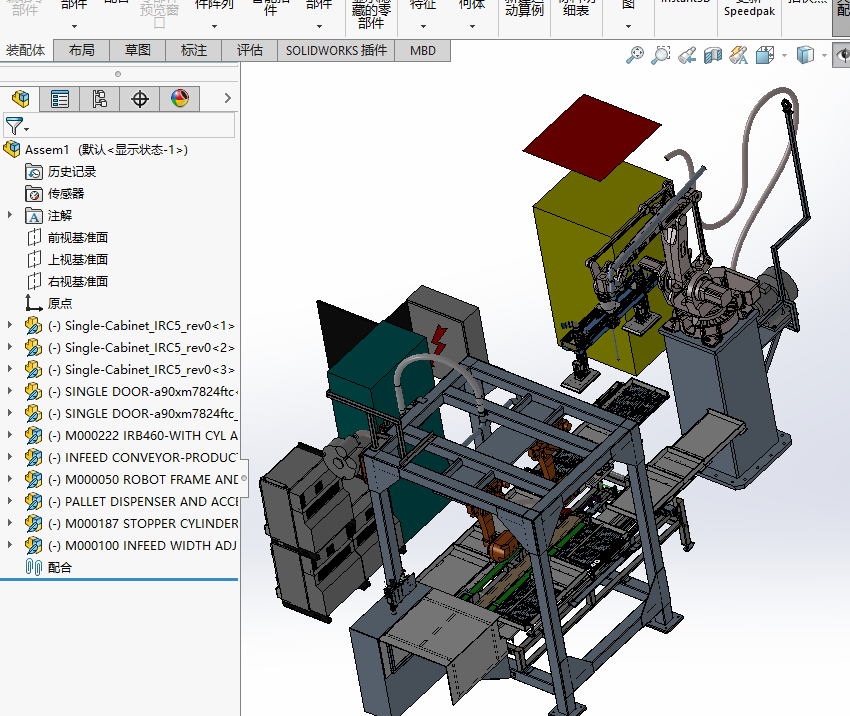Expand the 注解 annotations folder
Image resolution: width=850 pixels, height=716 pixels.
[10, 215]
